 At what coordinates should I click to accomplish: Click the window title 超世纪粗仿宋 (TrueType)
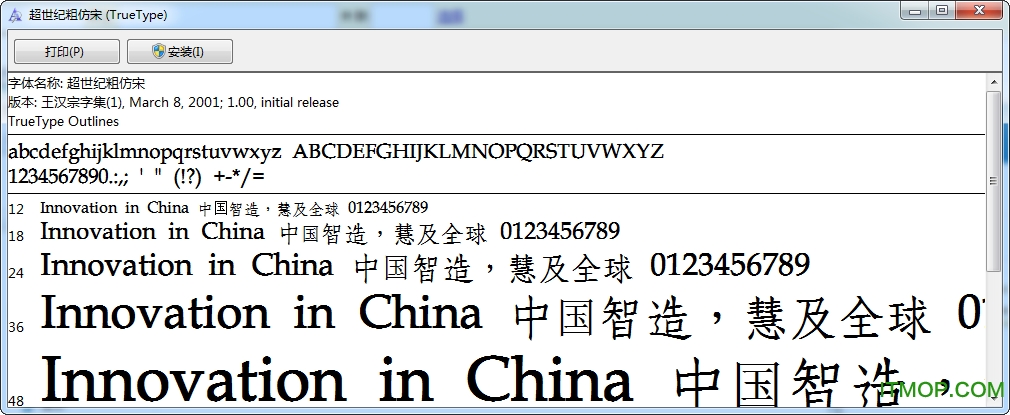coord(98,15)
